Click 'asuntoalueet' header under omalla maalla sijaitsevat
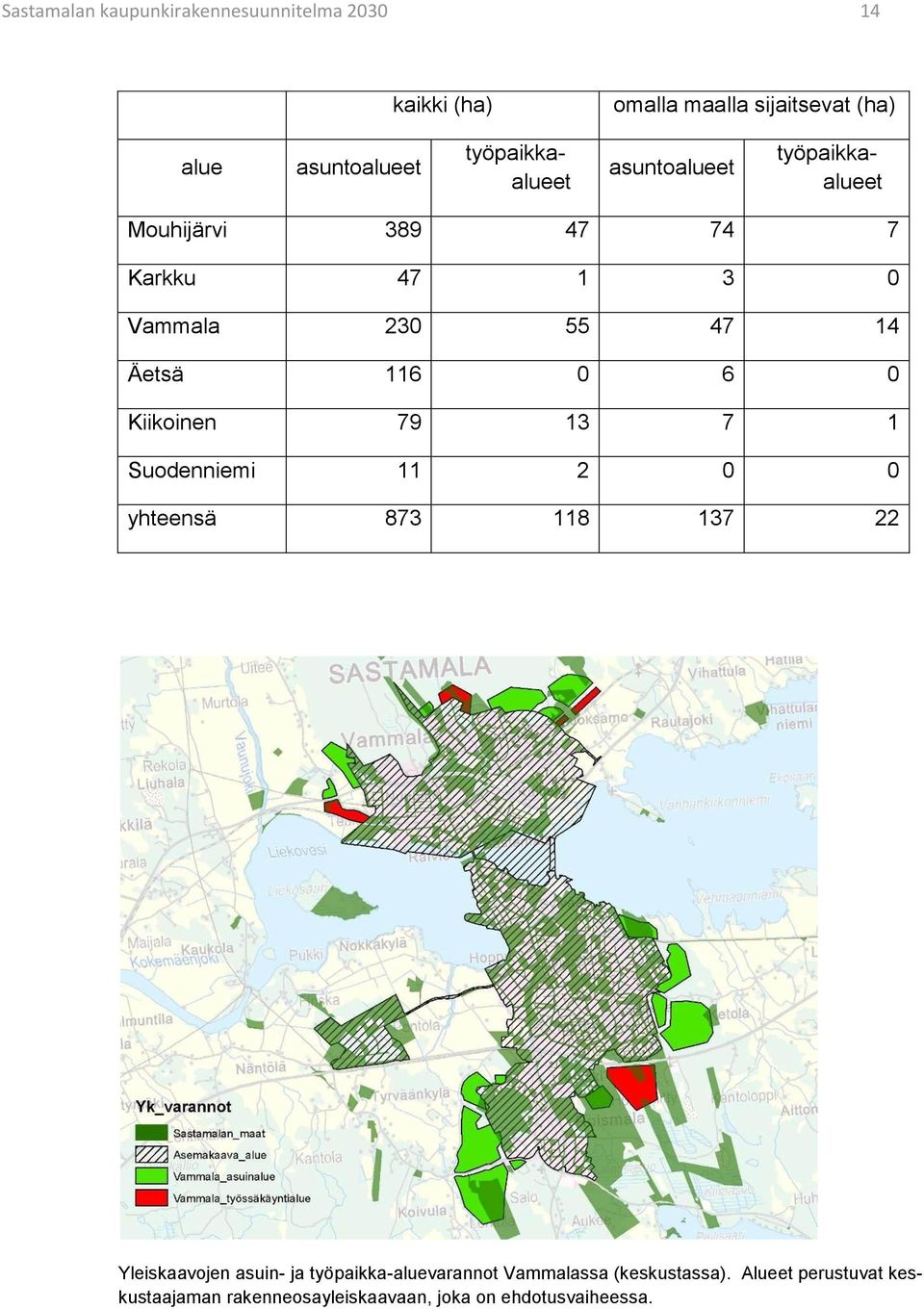Viewport: 924px width, 1309px height. 672,167
